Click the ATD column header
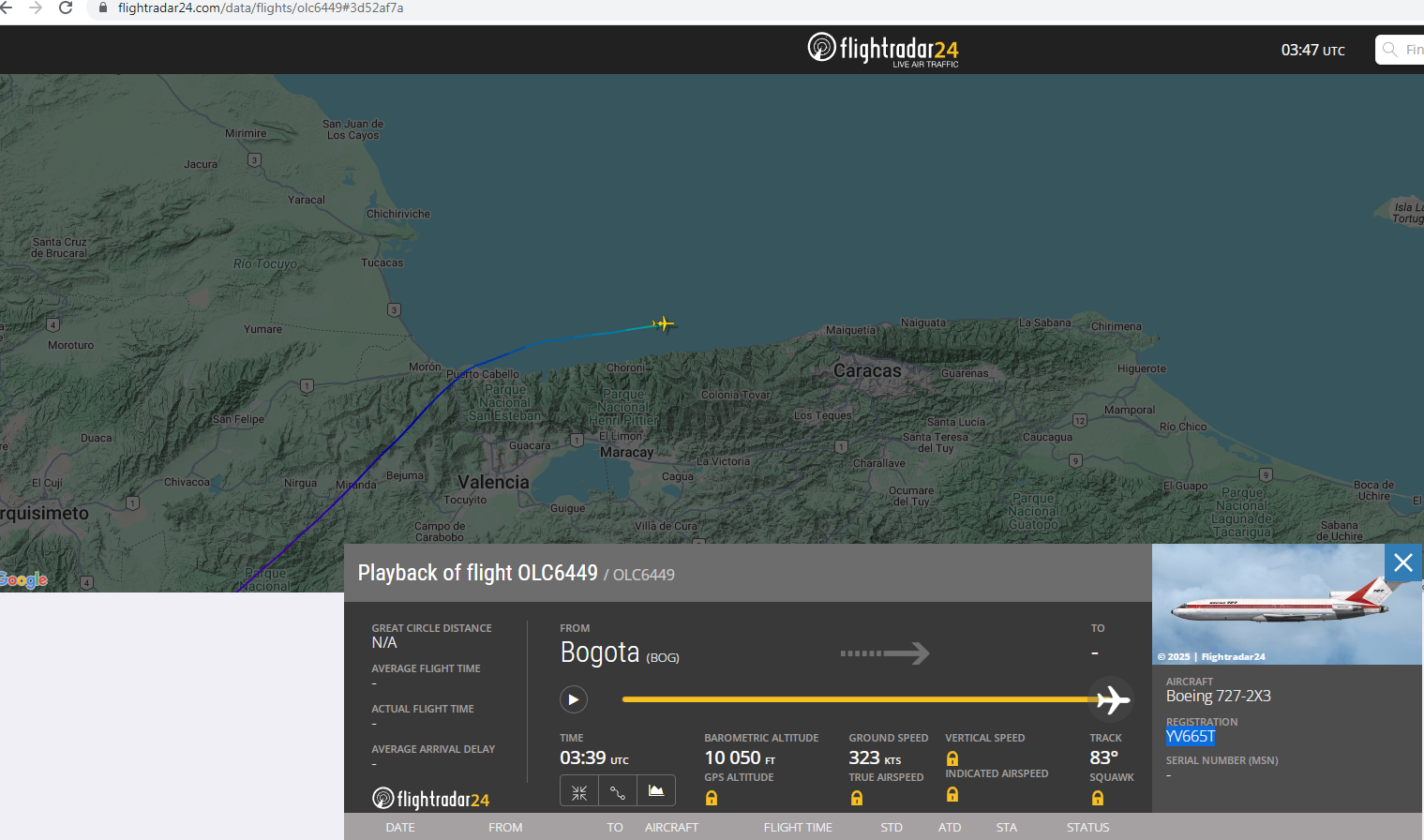The width and height of the screenshot is (1424, 840). pyautogui.click(x=950, y=828)
